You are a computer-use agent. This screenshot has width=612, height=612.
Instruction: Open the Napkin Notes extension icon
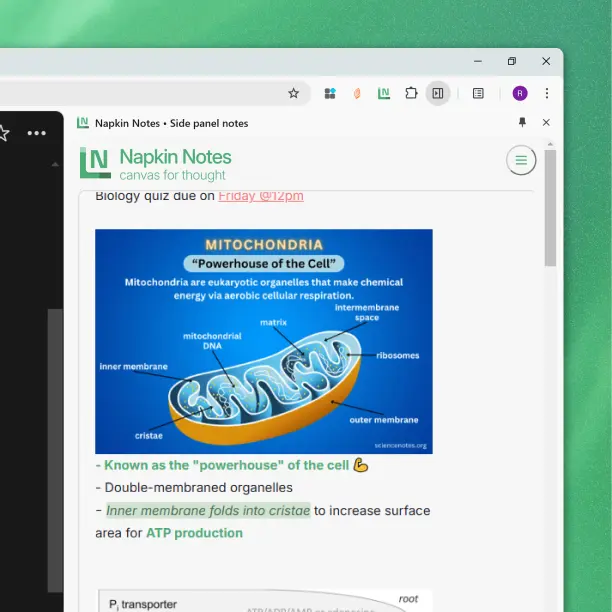click(x=384, y=93)
